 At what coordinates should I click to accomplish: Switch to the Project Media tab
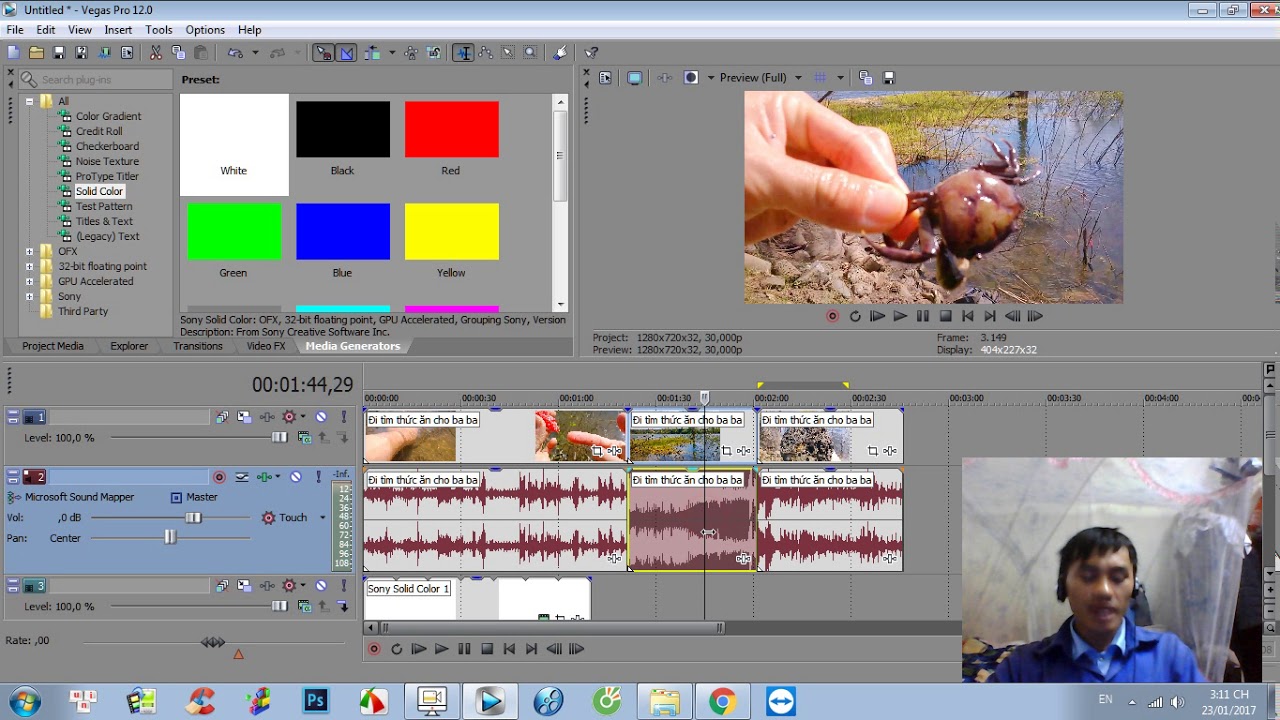53,346
